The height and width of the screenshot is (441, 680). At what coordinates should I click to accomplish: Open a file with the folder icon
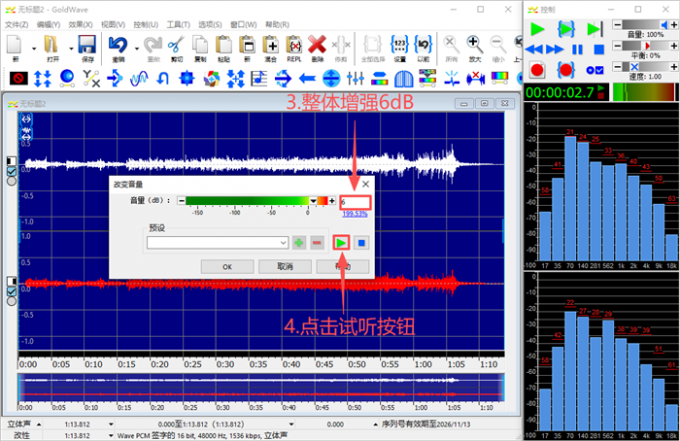pos(52,46)
